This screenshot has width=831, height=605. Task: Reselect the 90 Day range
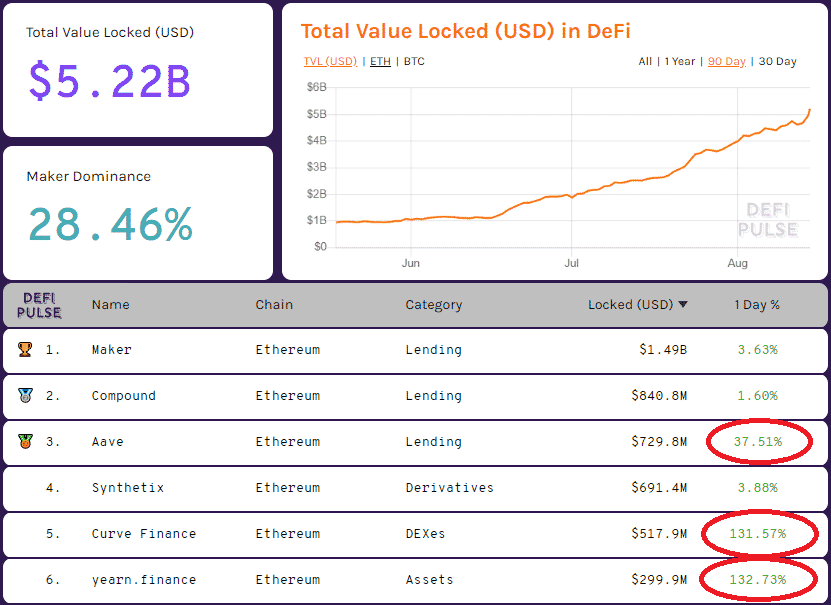pyautogui.click(x=724, y=61)
